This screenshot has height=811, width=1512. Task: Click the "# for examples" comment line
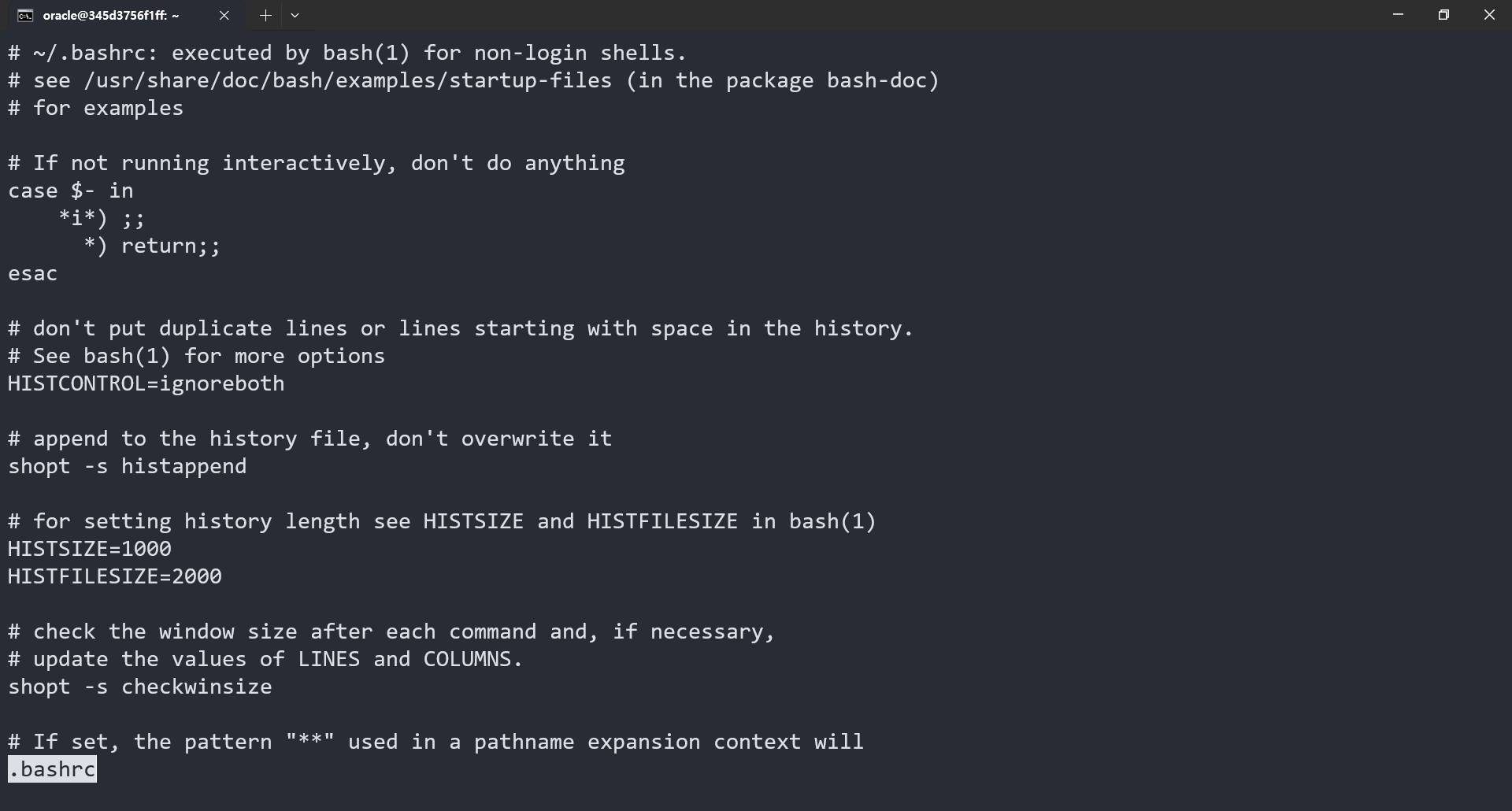pyautogui.click(x=96, y=108)
